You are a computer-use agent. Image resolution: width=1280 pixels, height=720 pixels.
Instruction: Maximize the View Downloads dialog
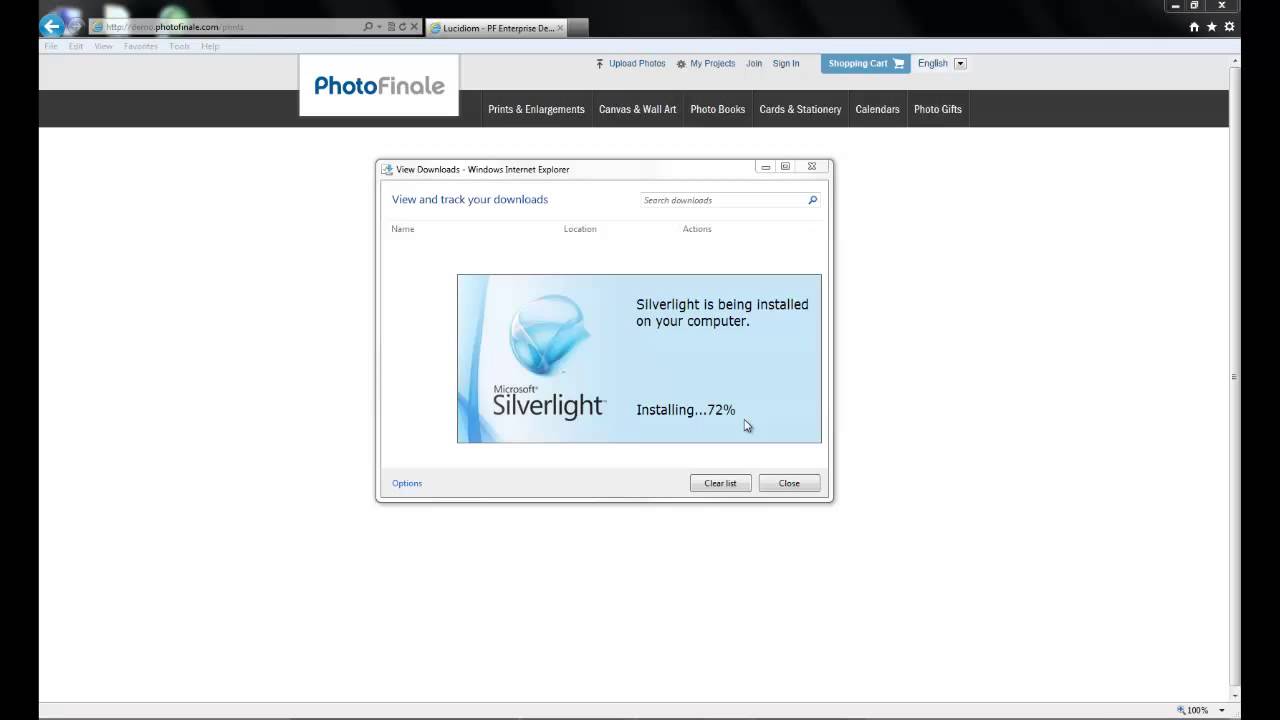point(786,167)
